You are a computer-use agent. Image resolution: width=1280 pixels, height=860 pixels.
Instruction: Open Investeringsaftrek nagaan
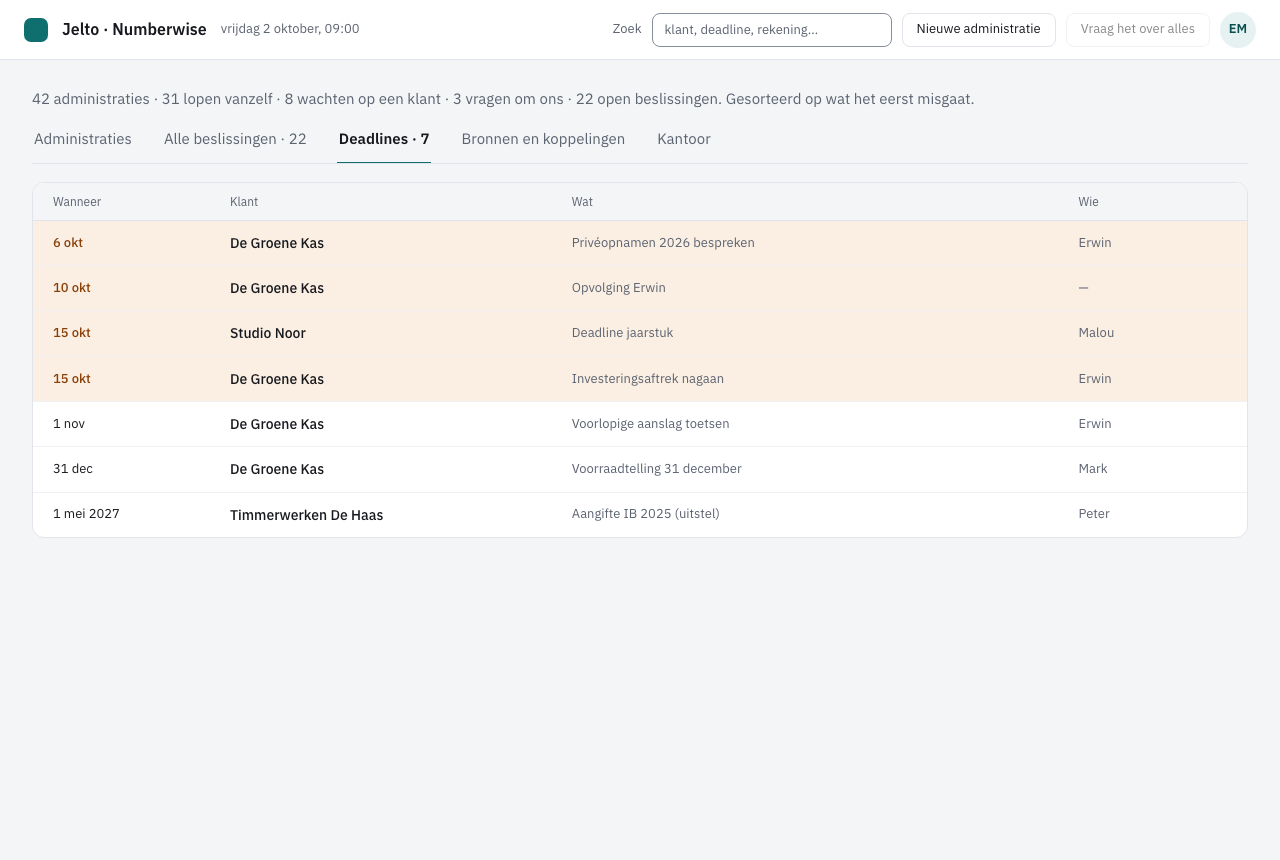click(x=648, y=379)
